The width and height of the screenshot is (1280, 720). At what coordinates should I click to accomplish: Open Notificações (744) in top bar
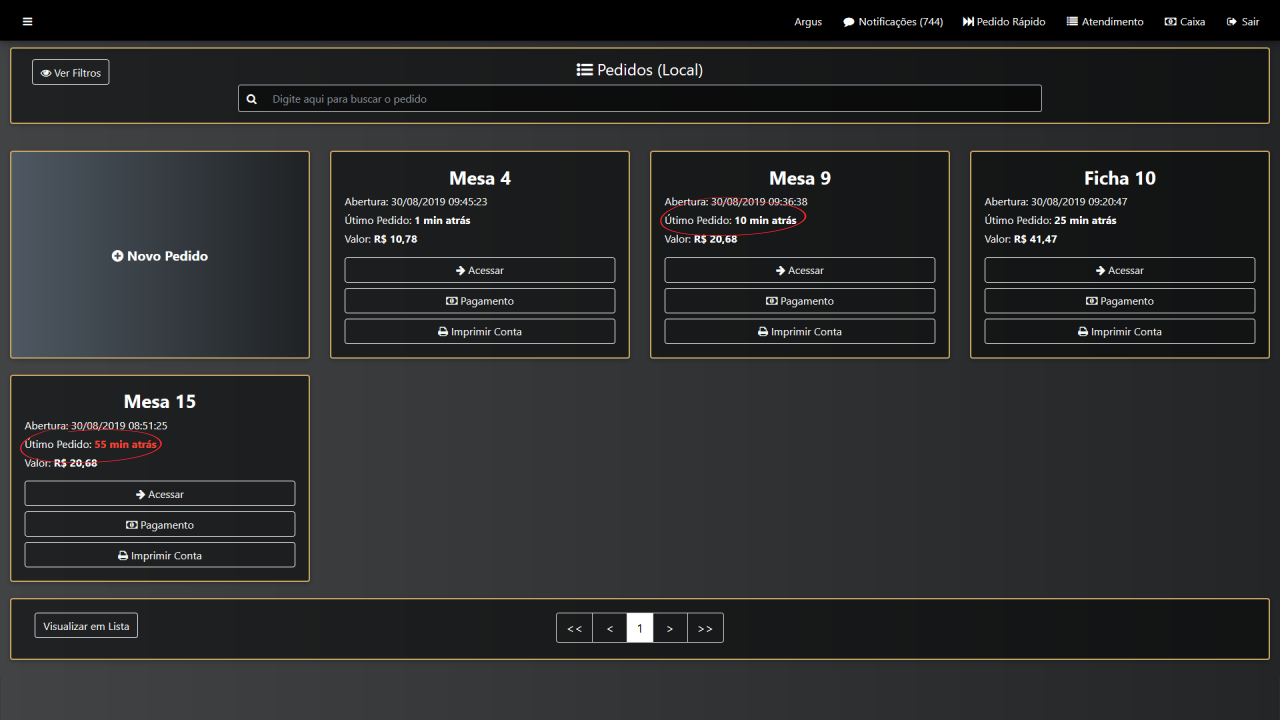pos(892,21)
